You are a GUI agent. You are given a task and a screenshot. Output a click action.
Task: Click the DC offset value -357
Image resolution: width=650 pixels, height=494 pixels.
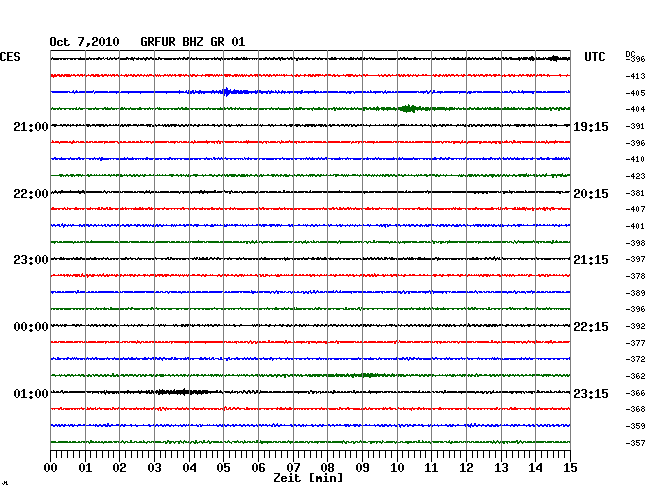(x=635, y=443)
